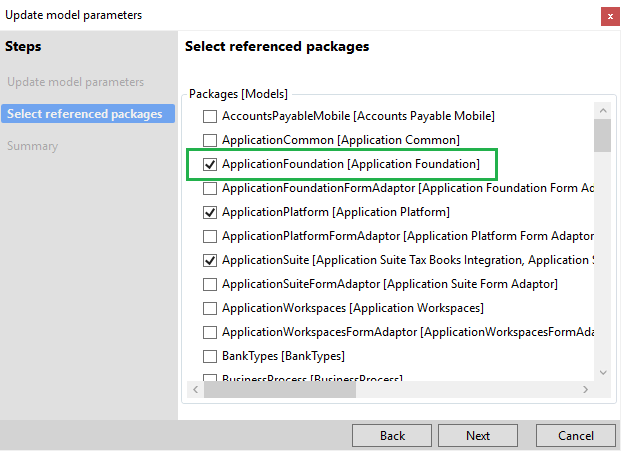This screenshot has height=451, width=622.
Task: Click the vertical scrollbar down arrow
Action: (x=603, y=372)
